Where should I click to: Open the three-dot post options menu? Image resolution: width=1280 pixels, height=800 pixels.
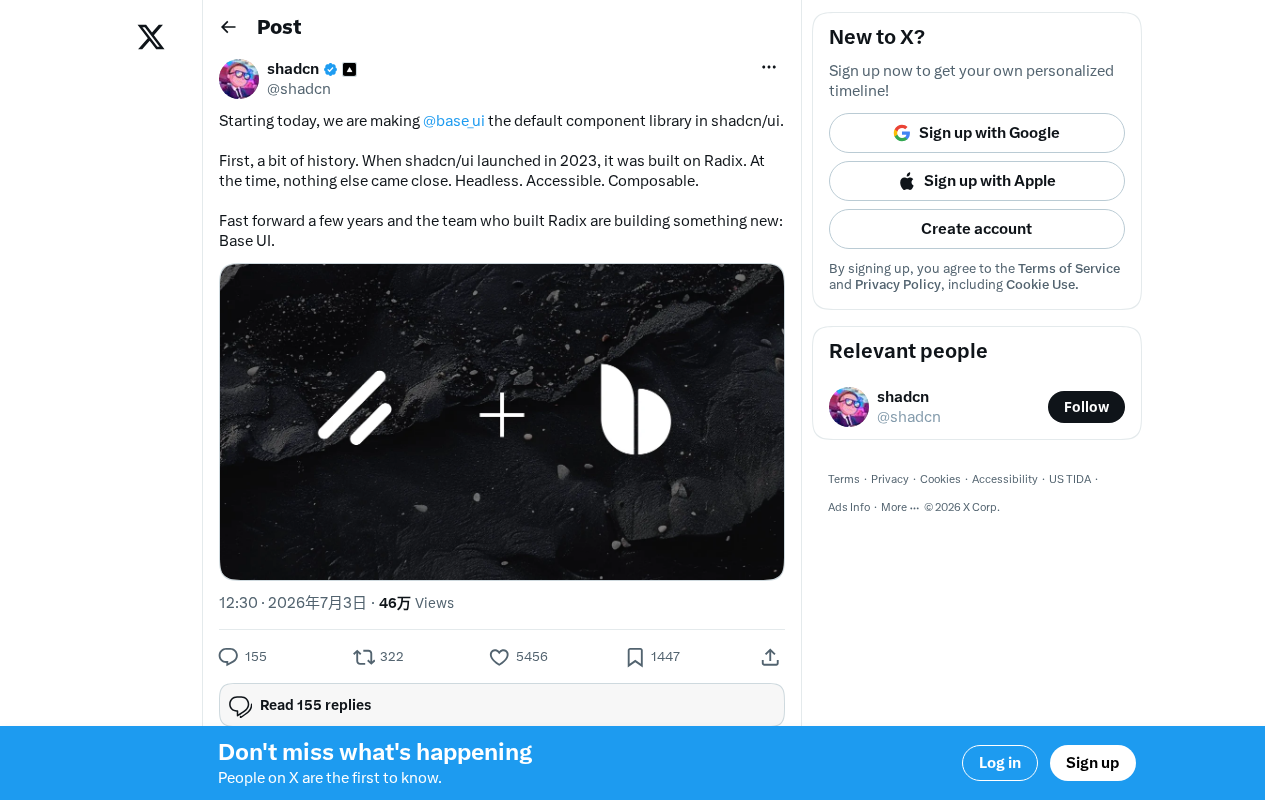(x=769, y=67)
